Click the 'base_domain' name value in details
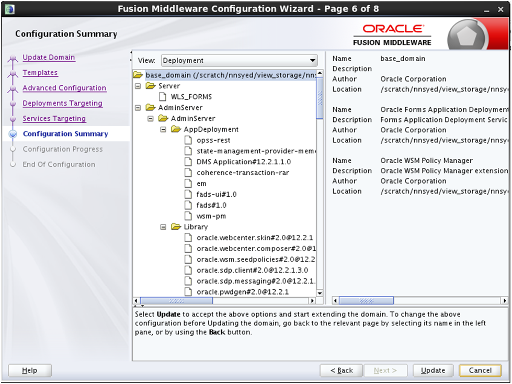Screen dimensions: 512x384 (x=403, y=59)
